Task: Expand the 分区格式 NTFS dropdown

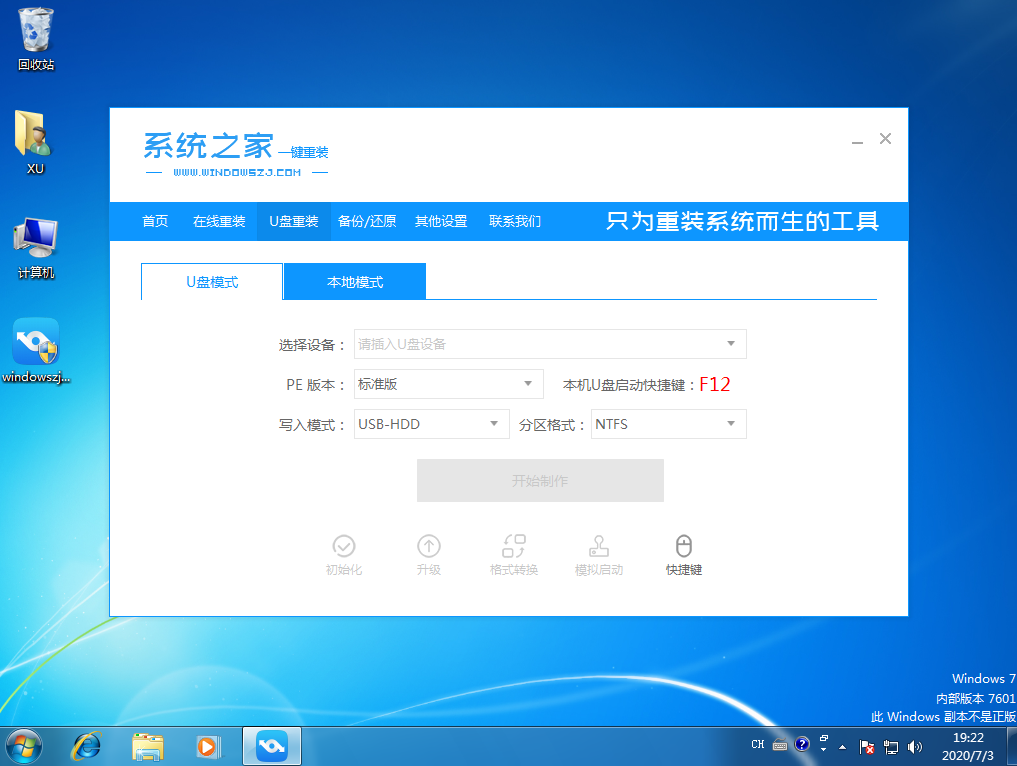Action: click(669, 424)
